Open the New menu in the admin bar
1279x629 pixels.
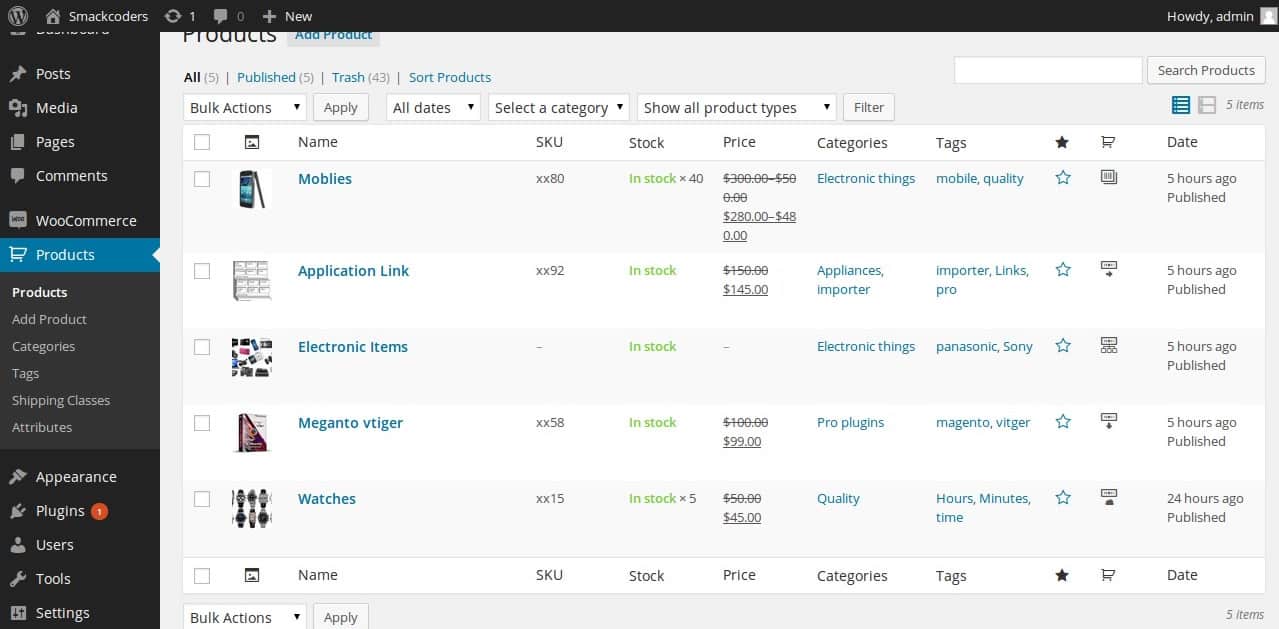tap(287, 15)
